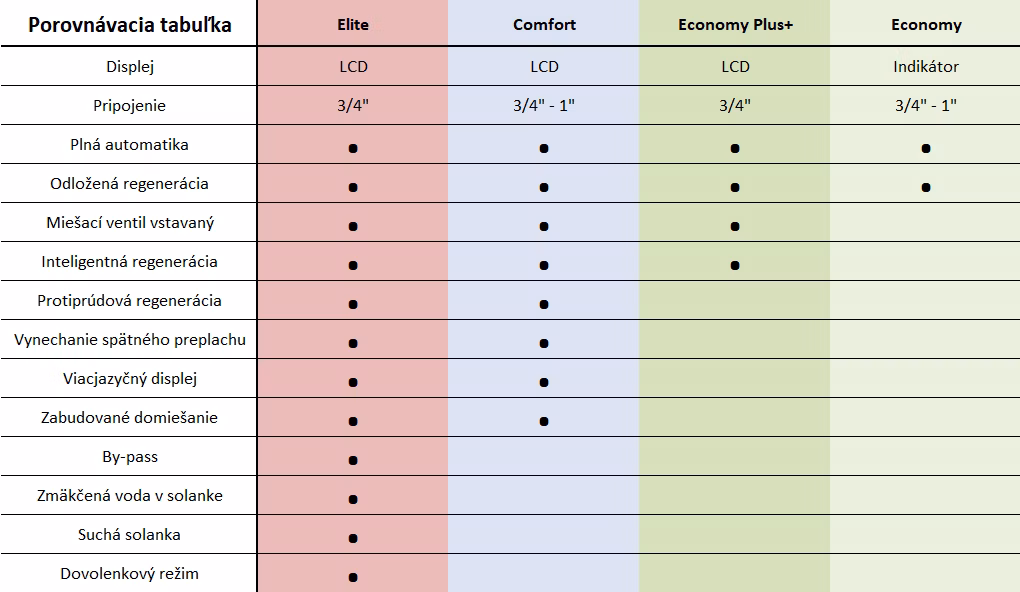Click the Economy Plus+ header
This screenshot has width=1020, height=592.
point(735,25)
